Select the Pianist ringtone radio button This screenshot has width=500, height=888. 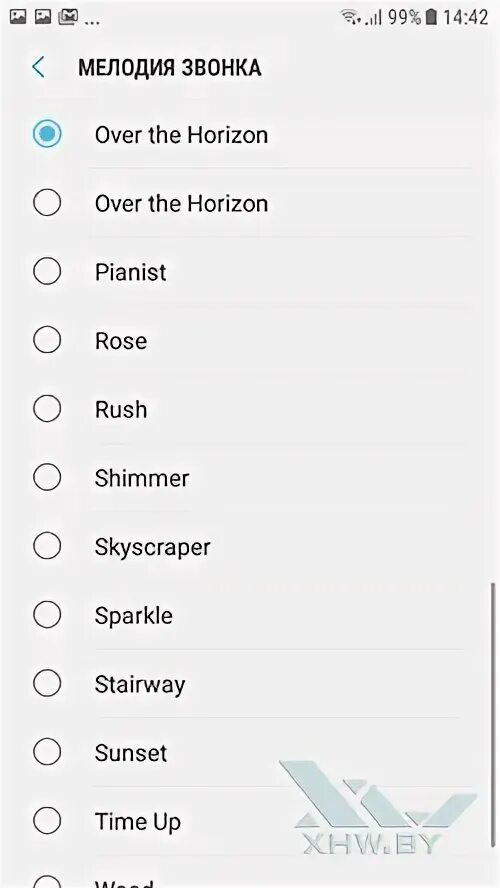(x=47, y=271)
